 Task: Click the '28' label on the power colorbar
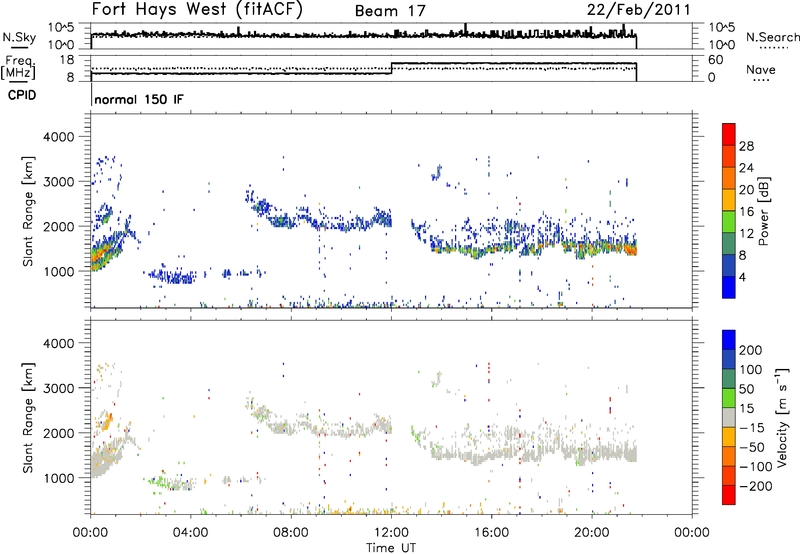click(746, 146)
